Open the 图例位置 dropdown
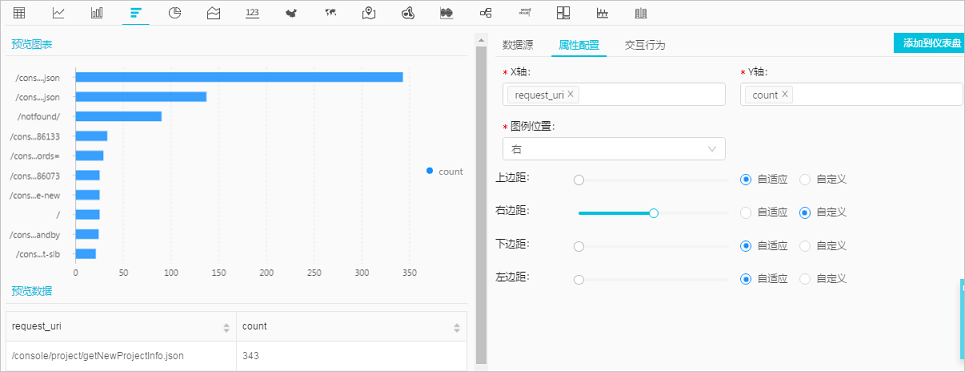The width and height of the screenshot is (965, 372). (614, 148)
